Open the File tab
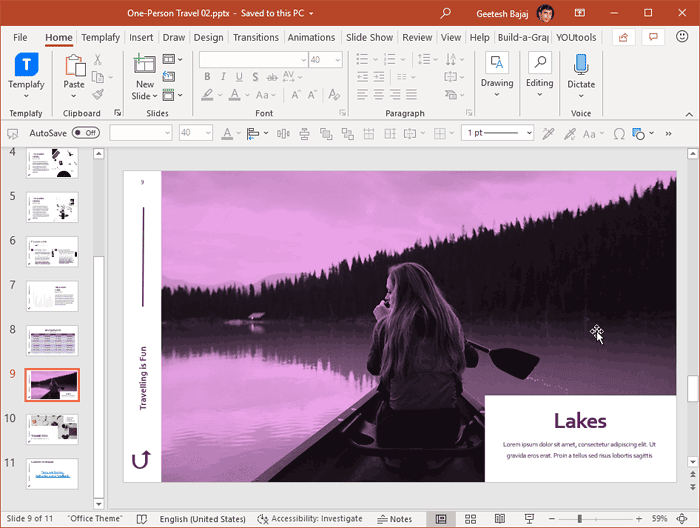700x528 pixels. pos(20,37)
